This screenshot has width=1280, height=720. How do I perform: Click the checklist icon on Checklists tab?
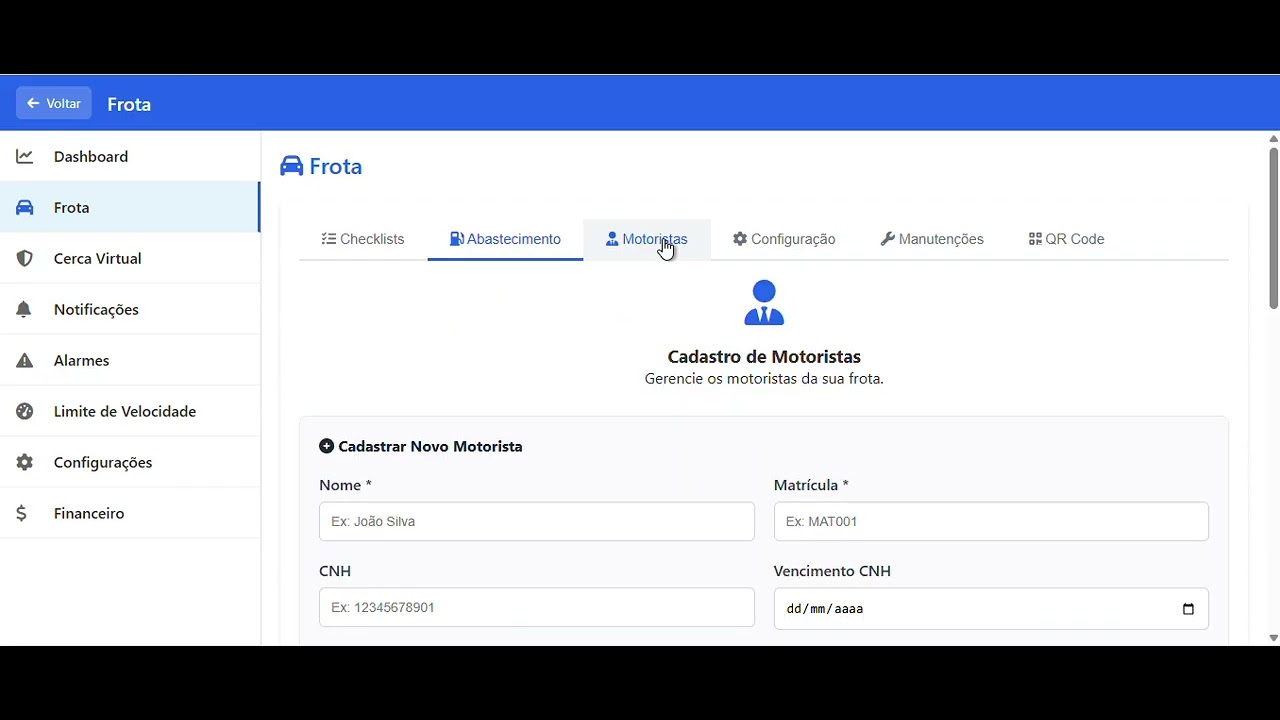pyautogui.click(x=328, y=239)
